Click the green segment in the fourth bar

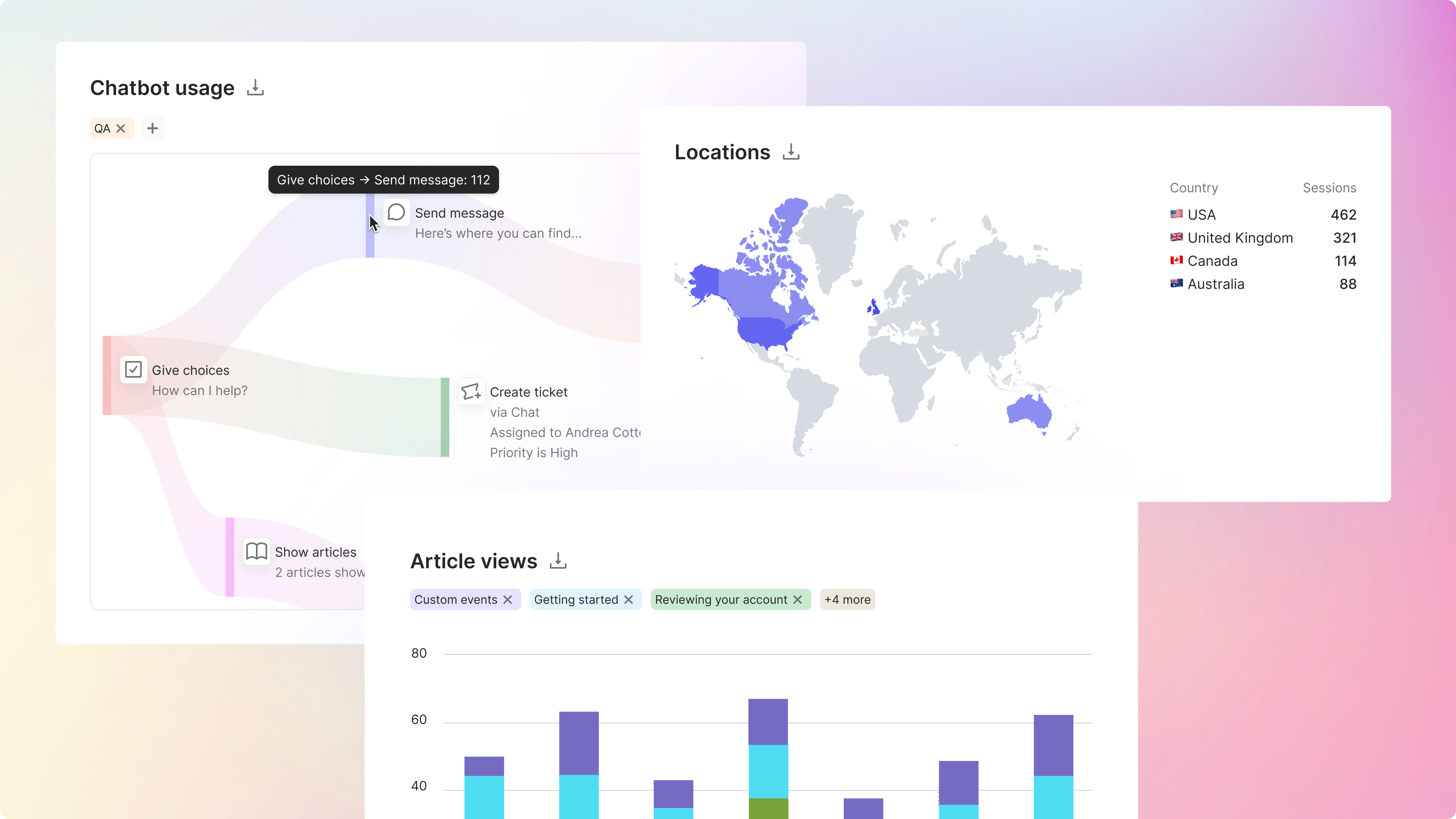pos(768,808)
